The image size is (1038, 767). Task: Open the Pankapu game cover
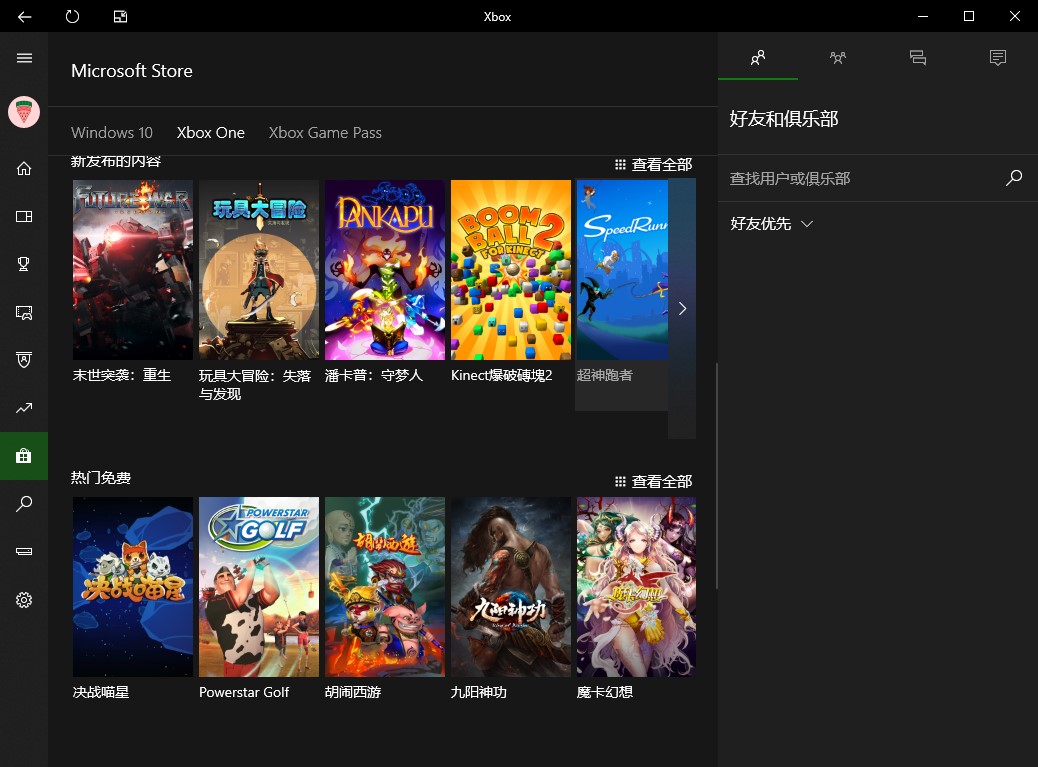coord(385,270)
